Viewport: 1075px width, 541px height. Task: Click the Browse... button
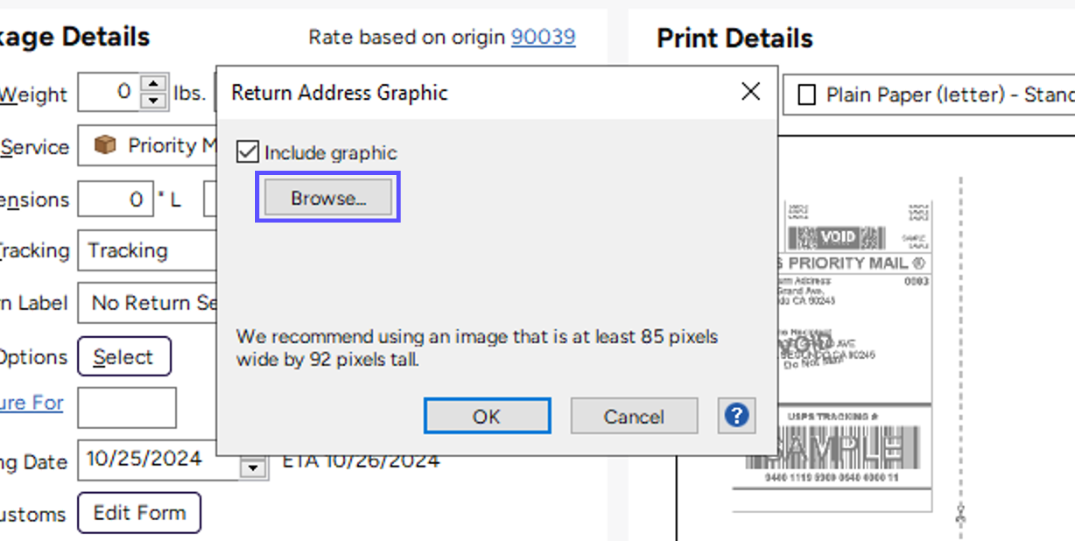click(x=328, y=197)
